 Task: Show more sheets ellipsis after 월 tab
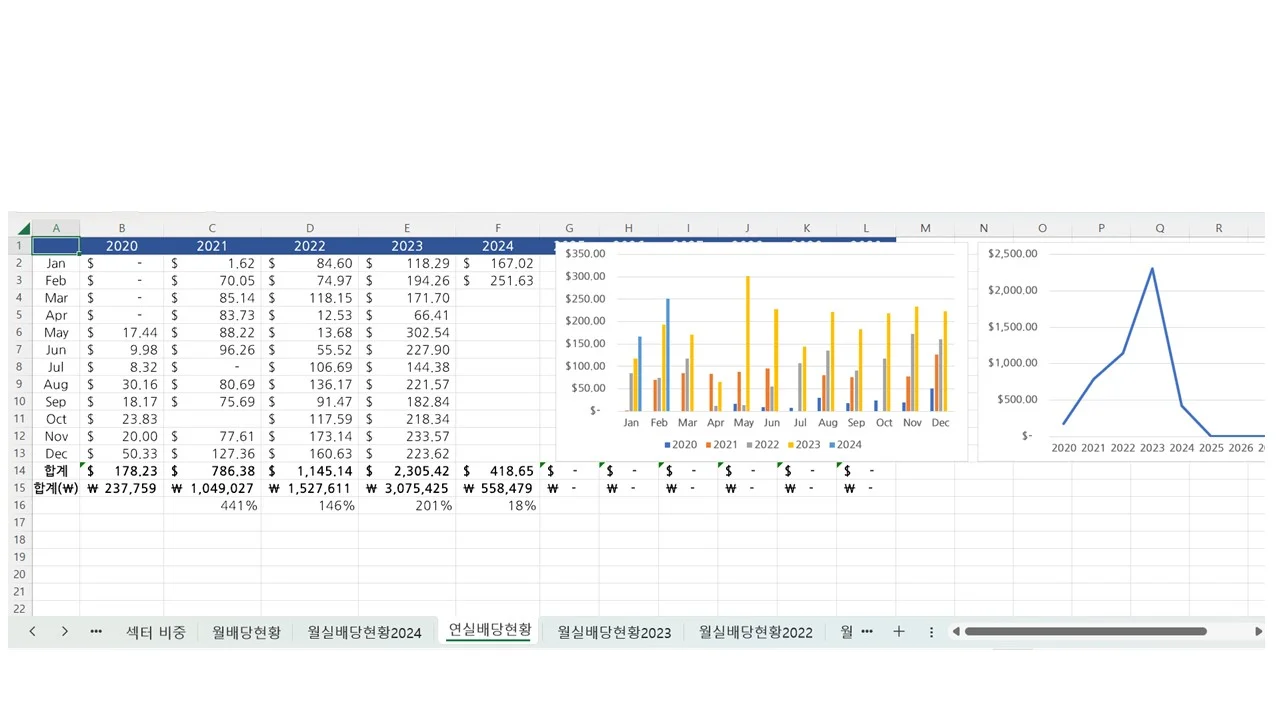click(867, 632)
